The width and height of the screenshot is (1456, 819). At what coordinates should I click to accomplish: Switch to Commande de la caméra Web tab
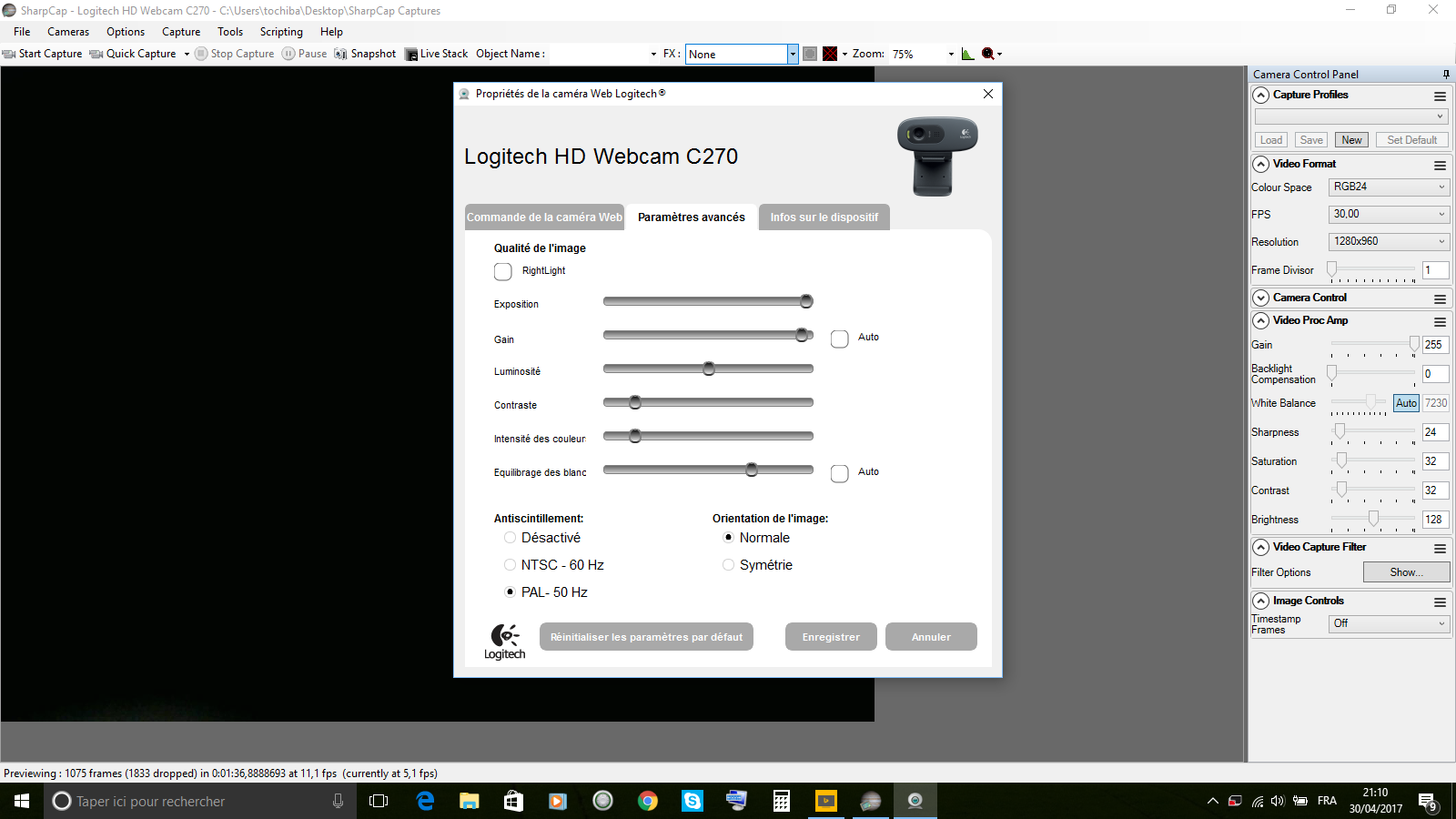[x=544, y=217]
